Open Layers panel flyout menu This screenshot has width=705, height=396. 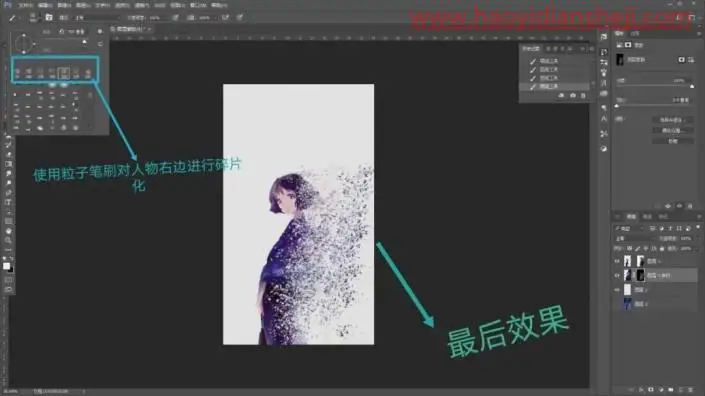pyautogui.click(x=699, y=217)
